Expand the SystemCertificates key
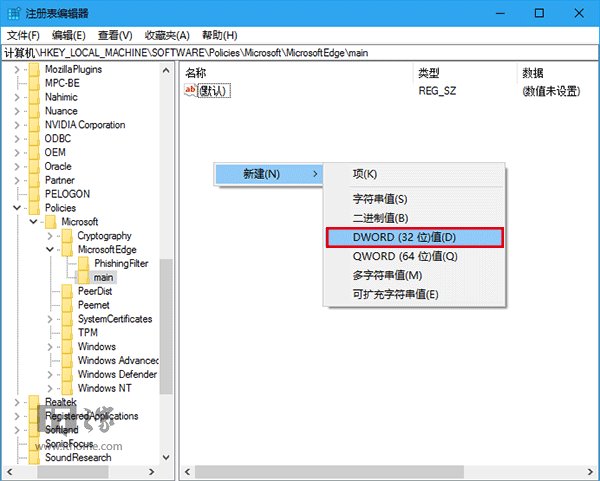The height and width of the screenshot is (481, 600). tap(50, 319)
